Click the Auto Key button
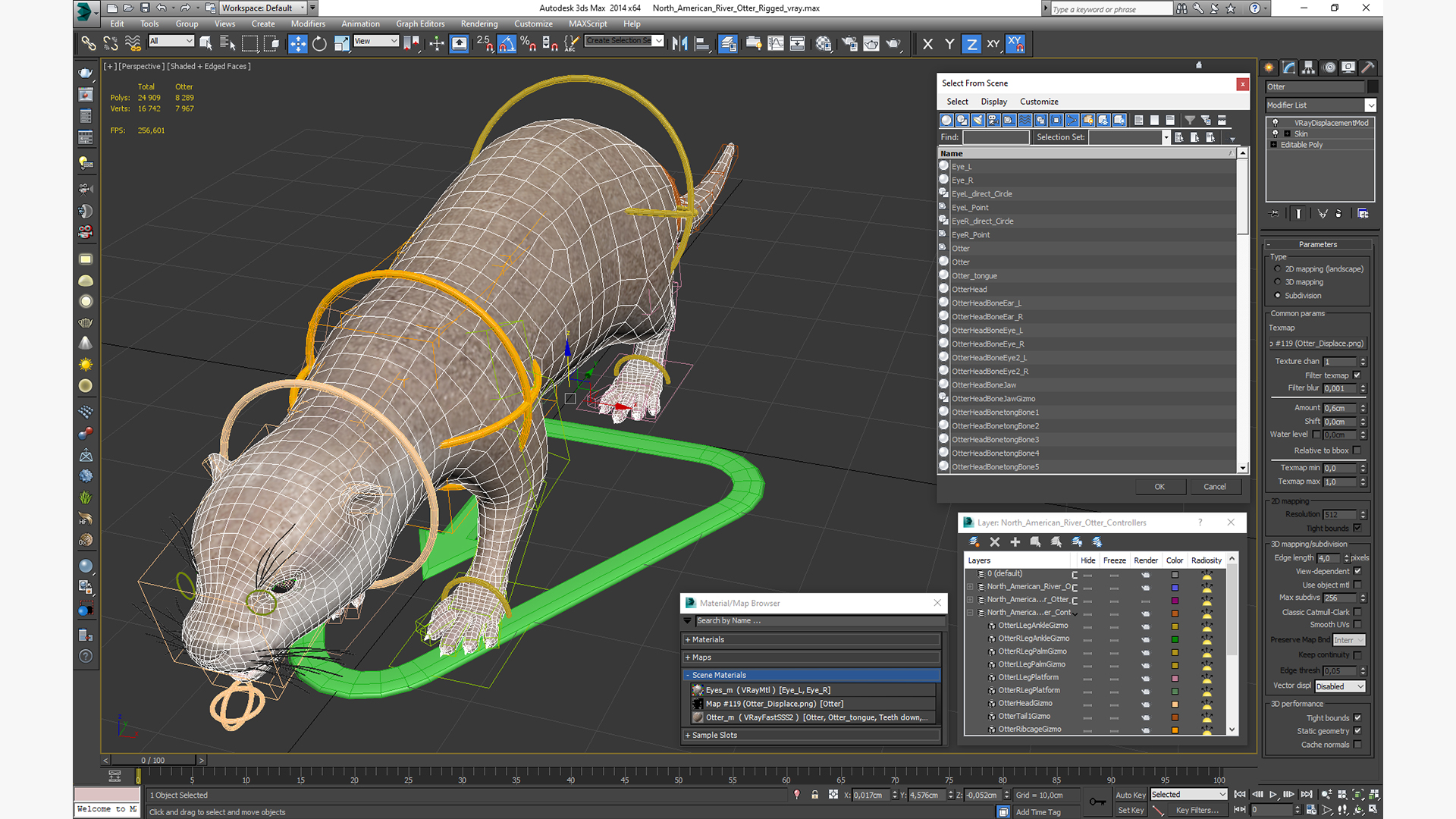Image resolution: width=1456 pixels, height=819 pixels. [x=1131, y=795]
